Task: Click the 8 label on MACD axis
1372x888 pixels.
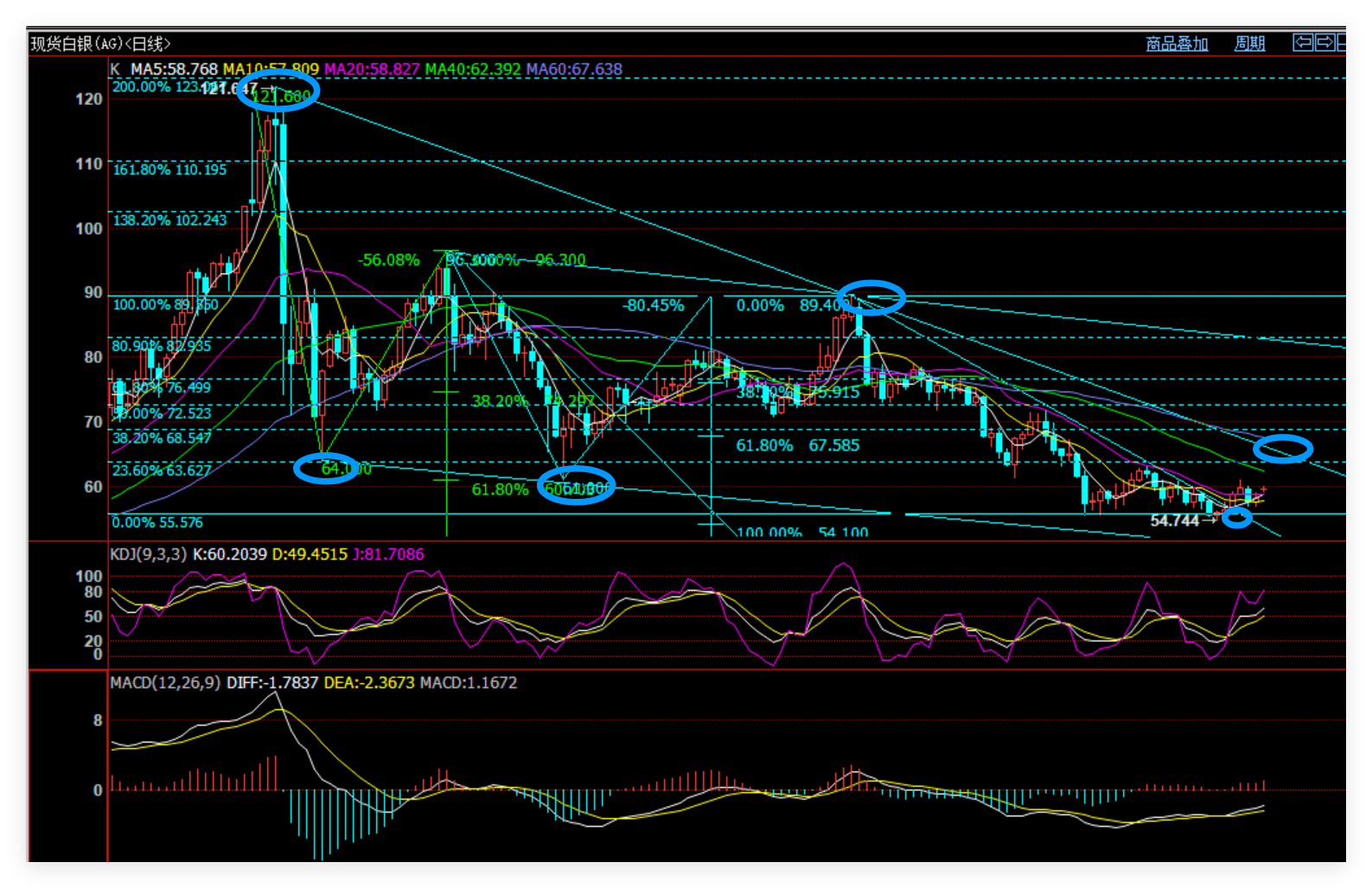Action: (98, 720)
